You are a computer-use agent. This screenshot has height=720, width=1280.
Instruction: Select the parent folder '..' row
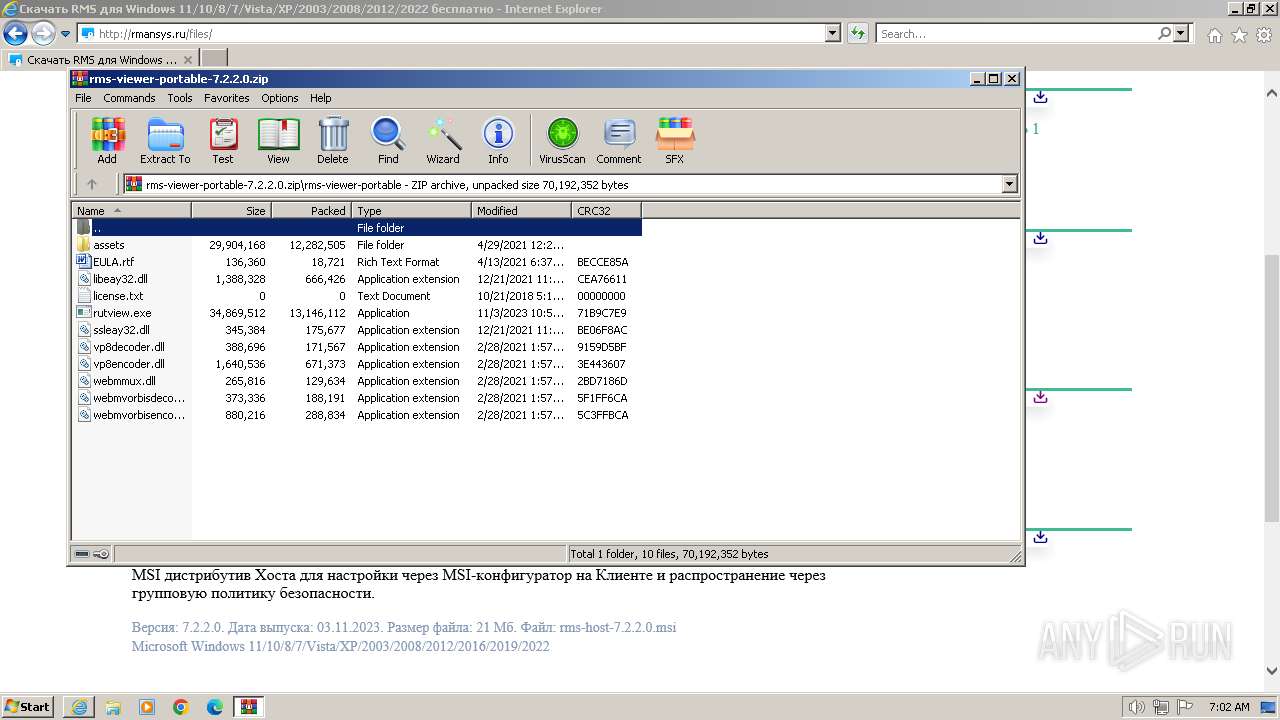357,228
